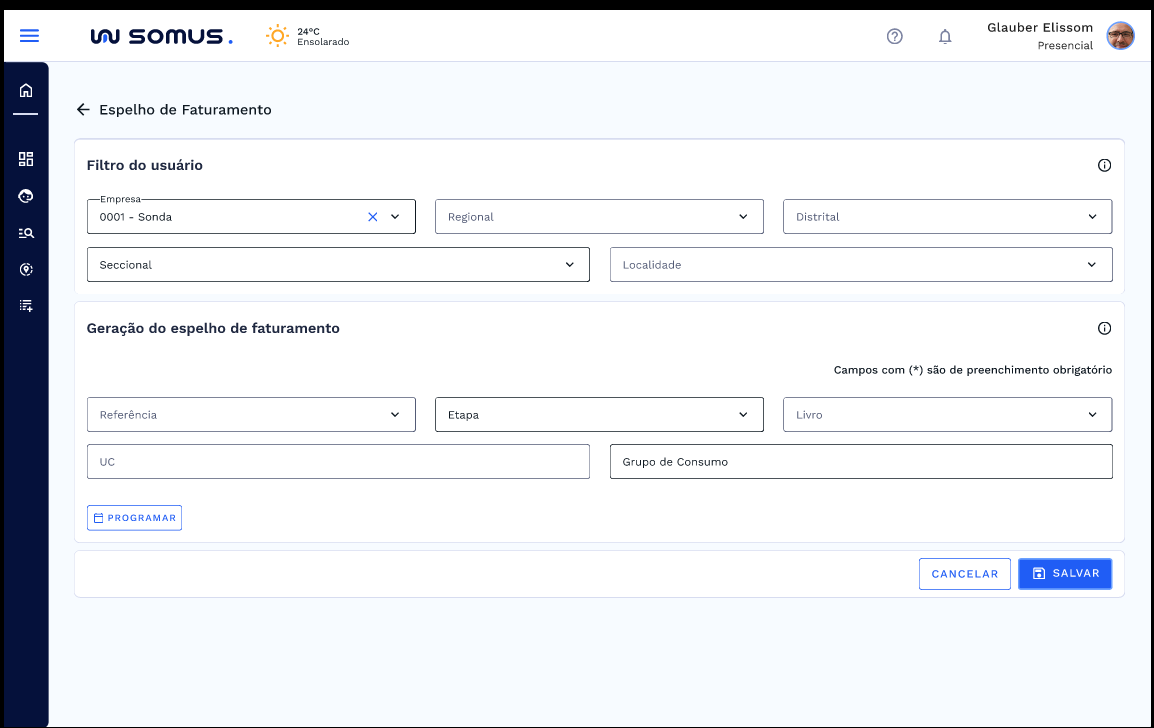The width and height of the screenshot is (1154, 728).
Task: Go to home in the sidebar
Action: (x=26, y=91)
